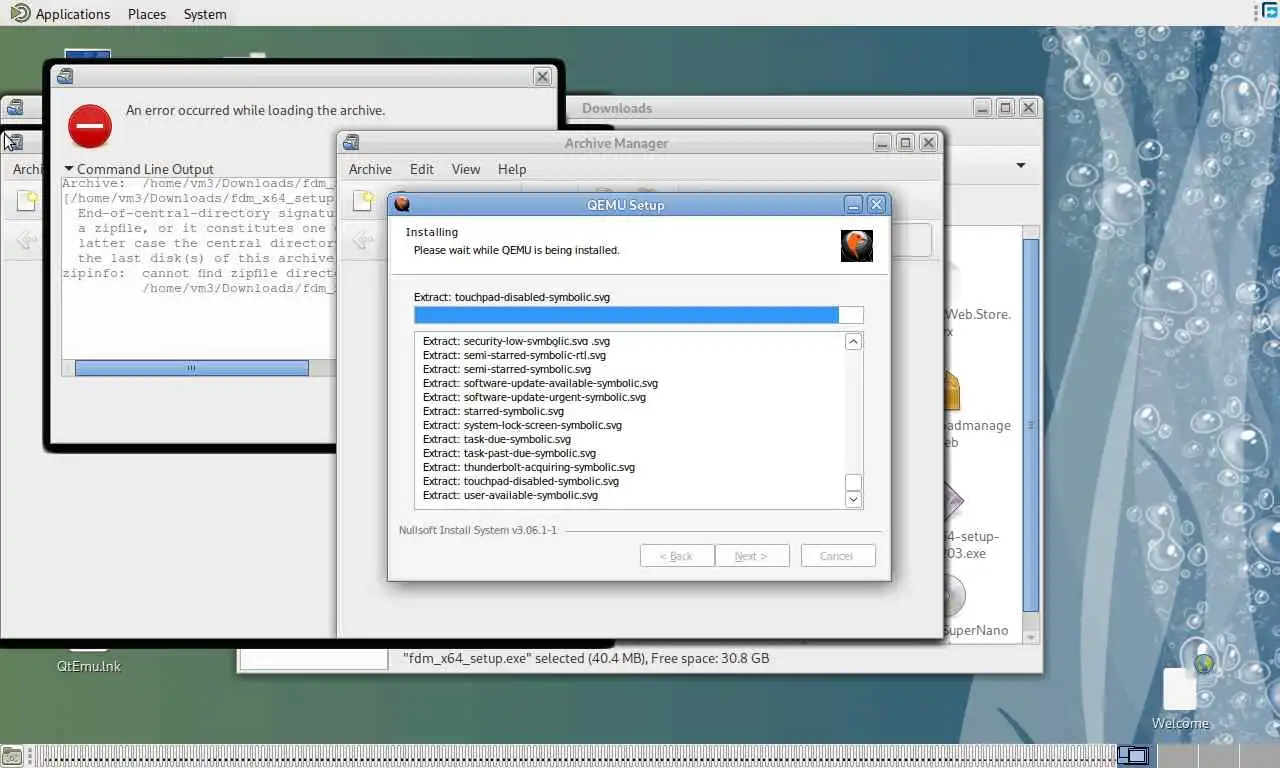This screenshot has height=768, width=1280.
Task: Click the QEMU installation progress bar
Action: click(638, 315)
